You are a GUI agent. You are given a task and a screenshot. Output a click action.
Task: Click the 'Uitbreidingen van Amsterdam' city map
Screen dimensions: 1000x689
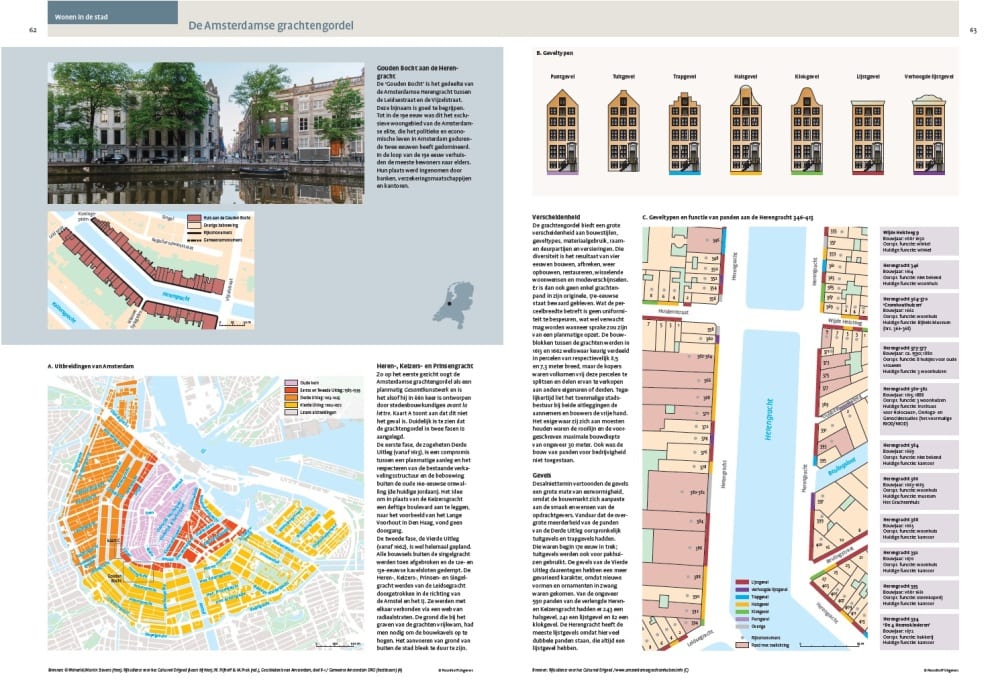tap(206, 512)
